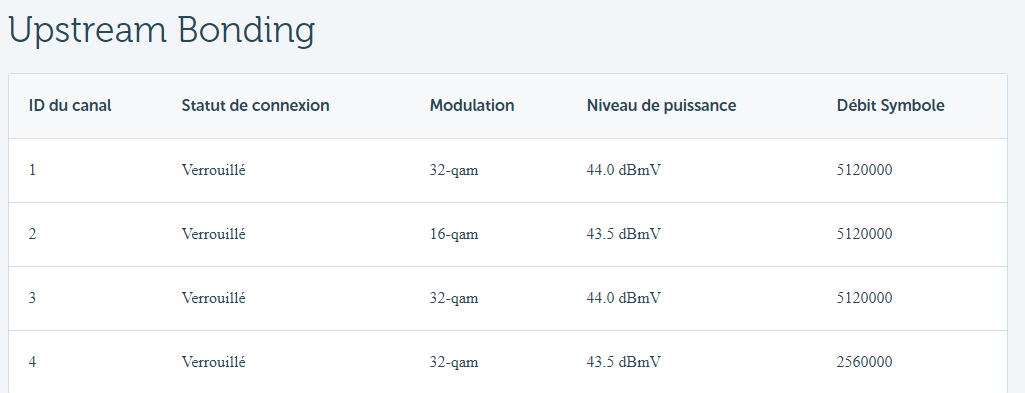Click 44.0 dBmV power of channel 1
1025x393 pixels.
[x=624, y=170]
